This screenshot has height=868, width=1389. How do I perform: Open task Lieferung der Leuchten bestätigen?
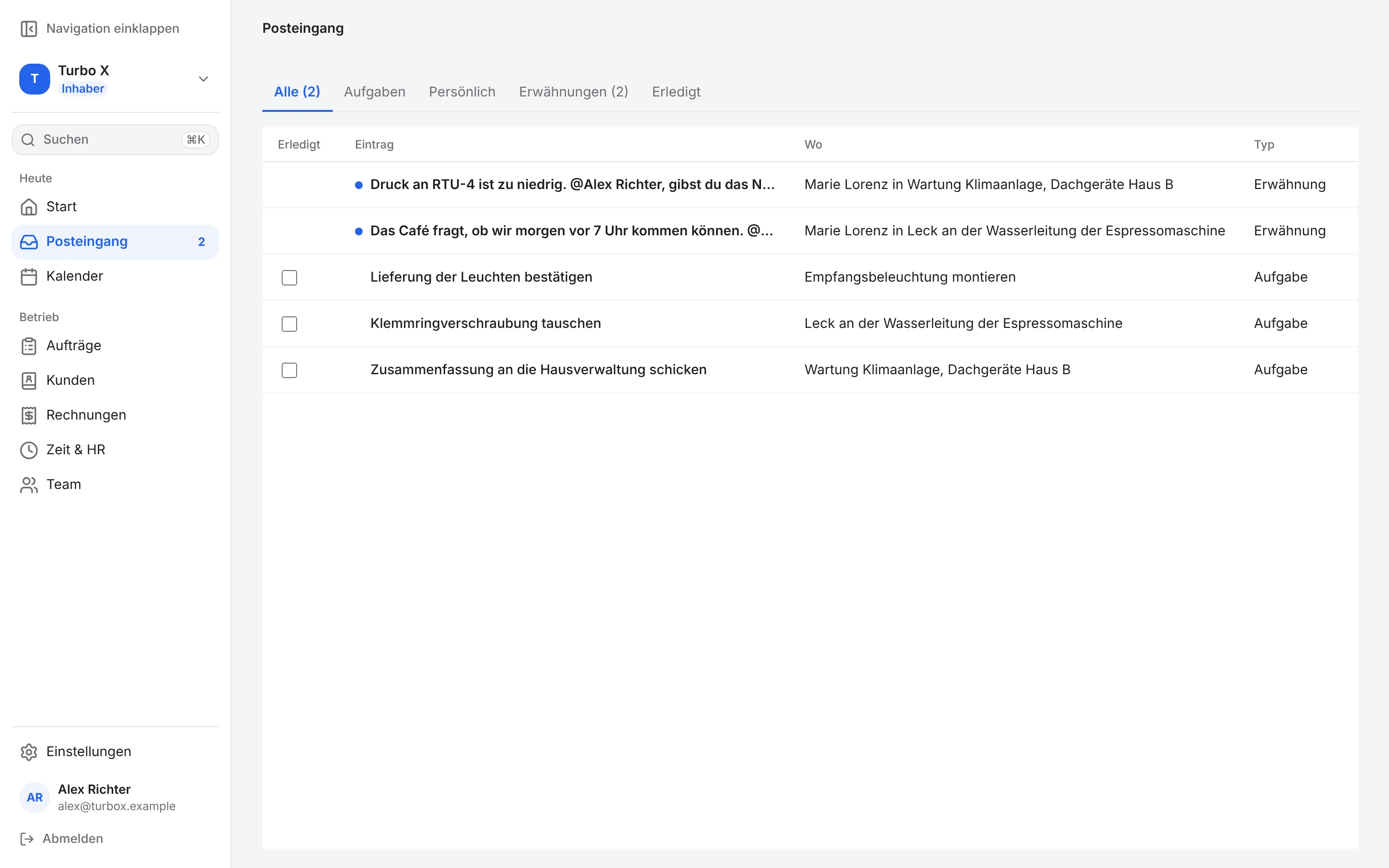tap(481, 277)
